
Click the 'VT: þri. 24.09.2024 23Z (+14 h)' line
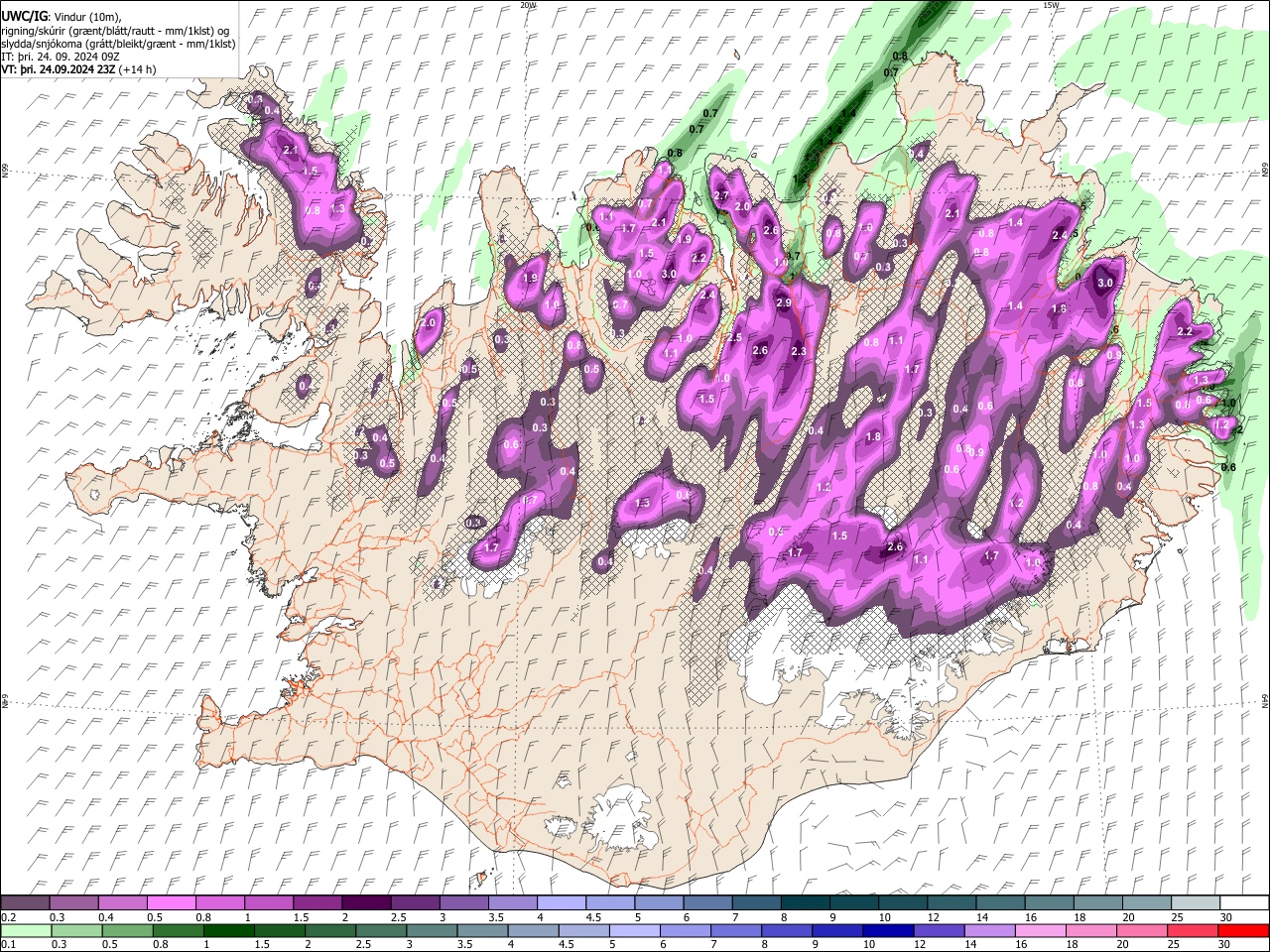pyautogui.click(x=78, y=69)
